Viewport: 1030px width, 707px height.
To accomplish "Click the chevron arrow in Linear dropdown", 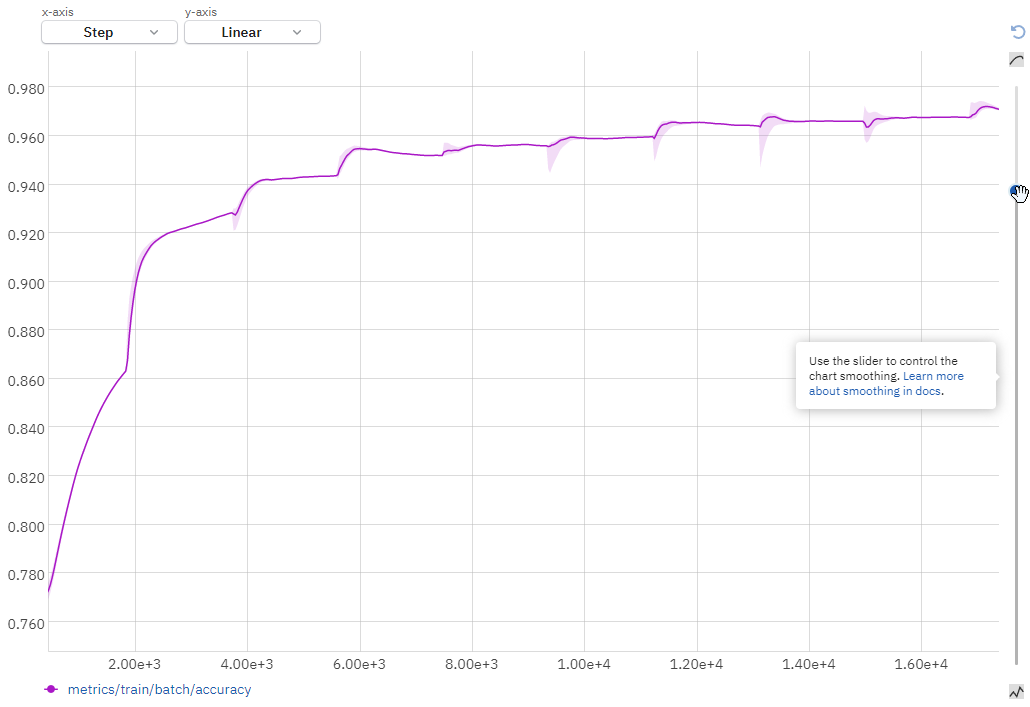I will click(297, 32).
